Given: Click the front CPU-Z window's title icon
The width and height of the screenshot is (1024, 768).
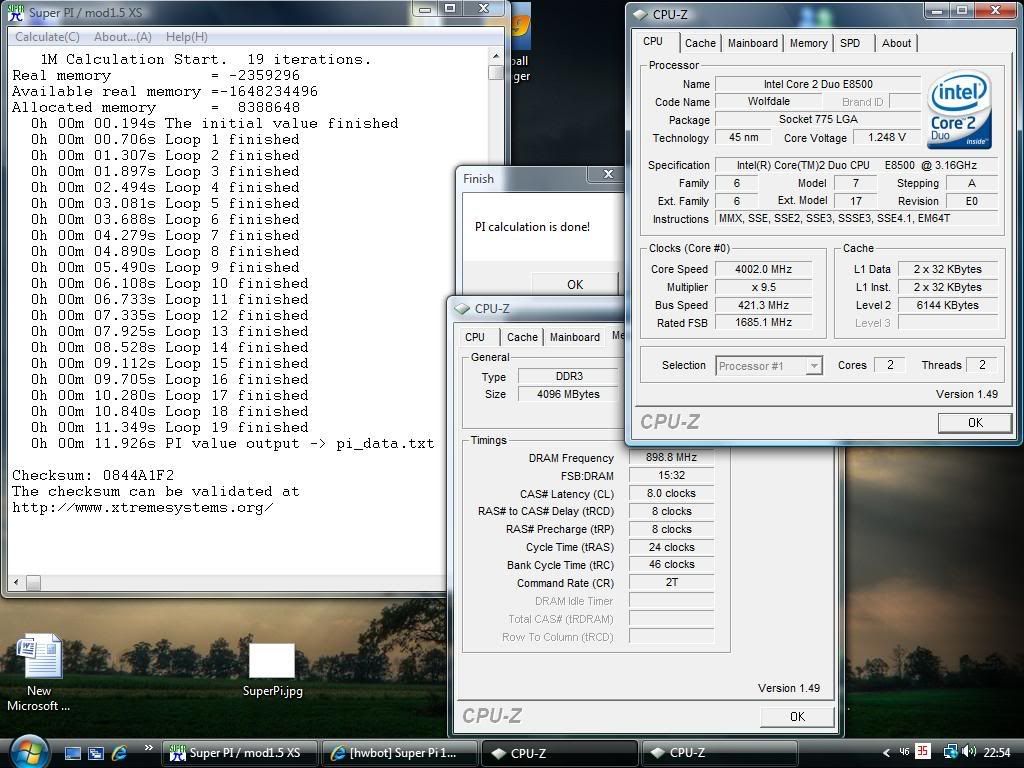Looking at the screenshot, I should (641, 14).
